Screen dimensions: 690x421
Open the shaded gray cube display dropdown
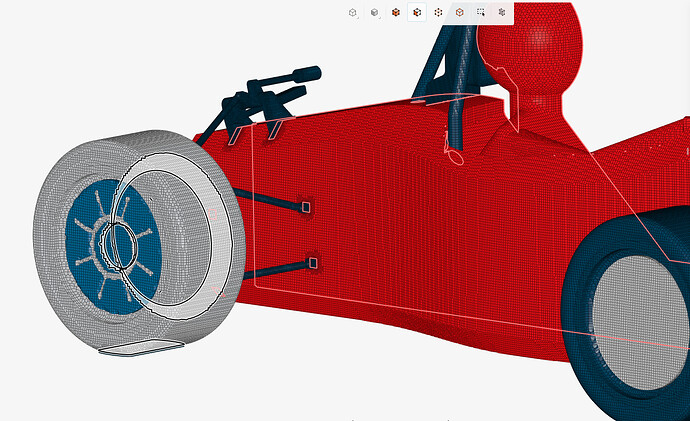point(375,13)
